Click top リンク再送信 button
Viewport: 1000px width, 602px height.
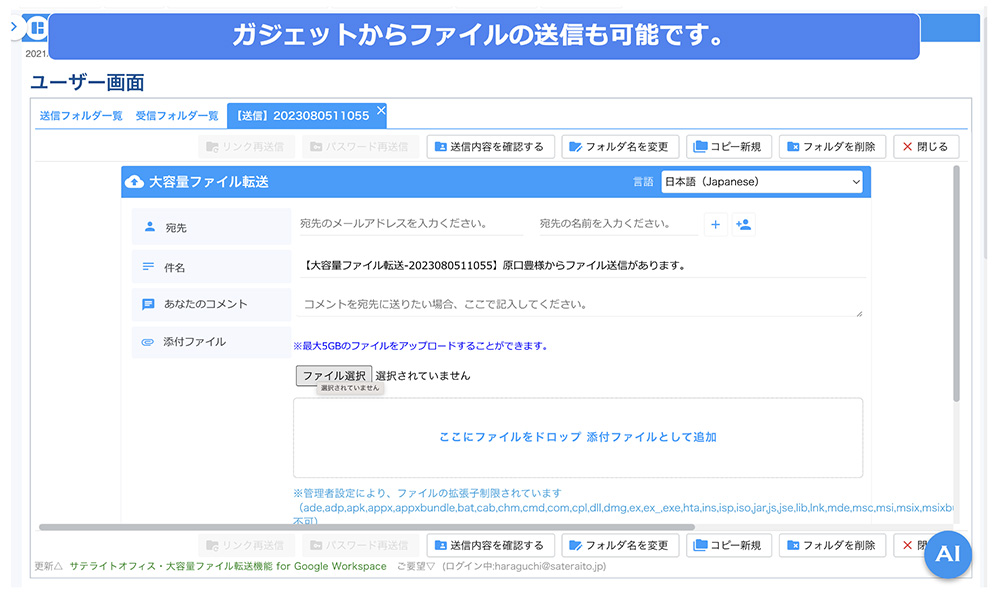coord(246,147)
